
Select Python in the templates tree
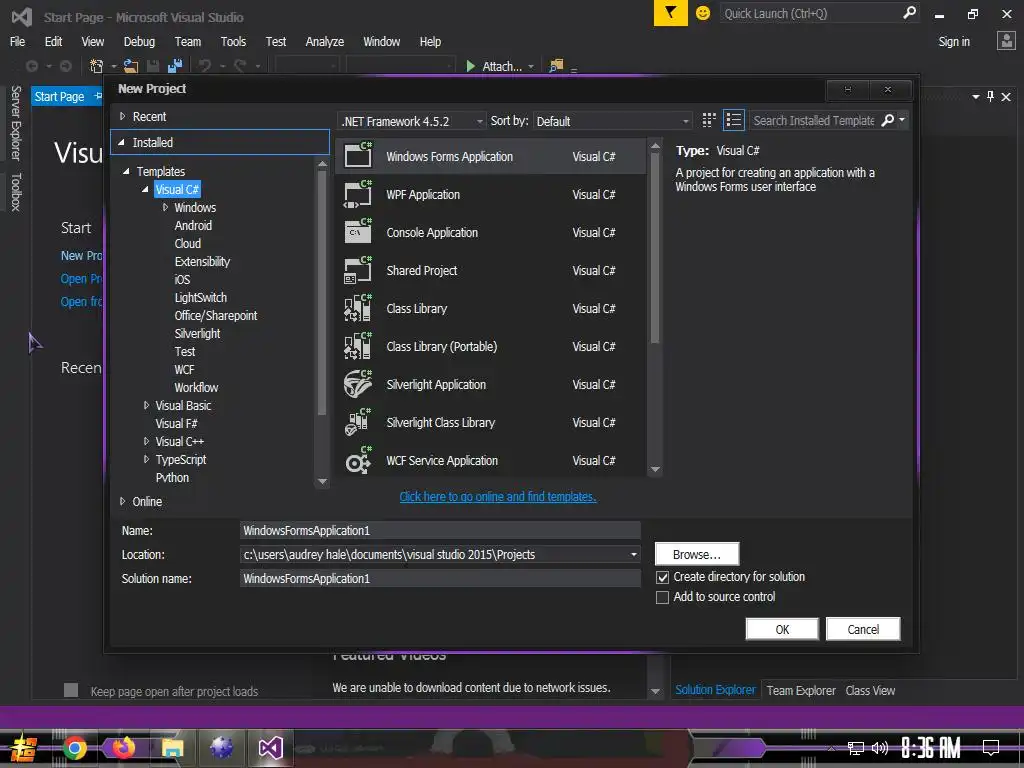[172, 477]
